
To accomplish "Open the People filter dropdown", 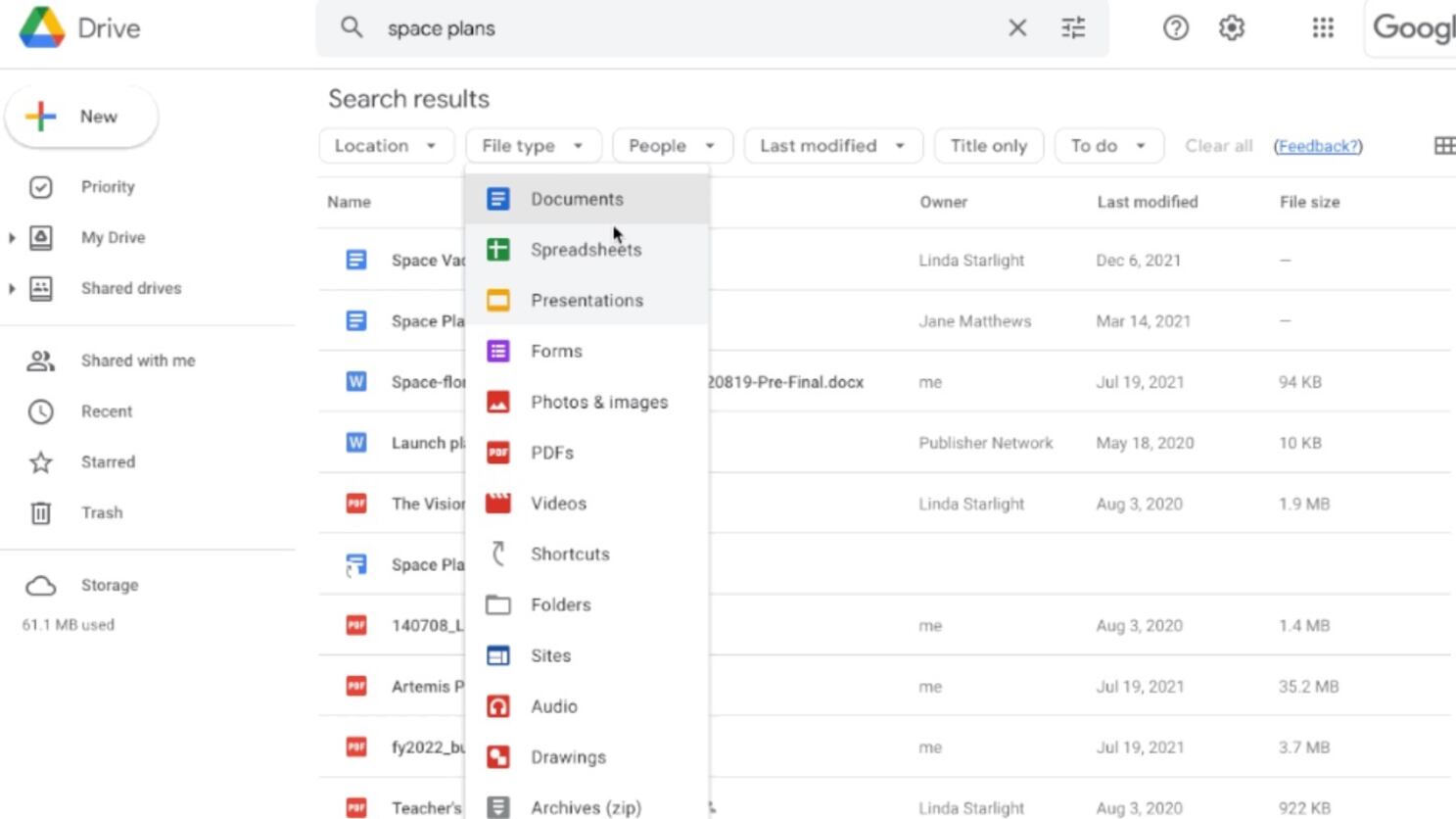I will [671, 146].
